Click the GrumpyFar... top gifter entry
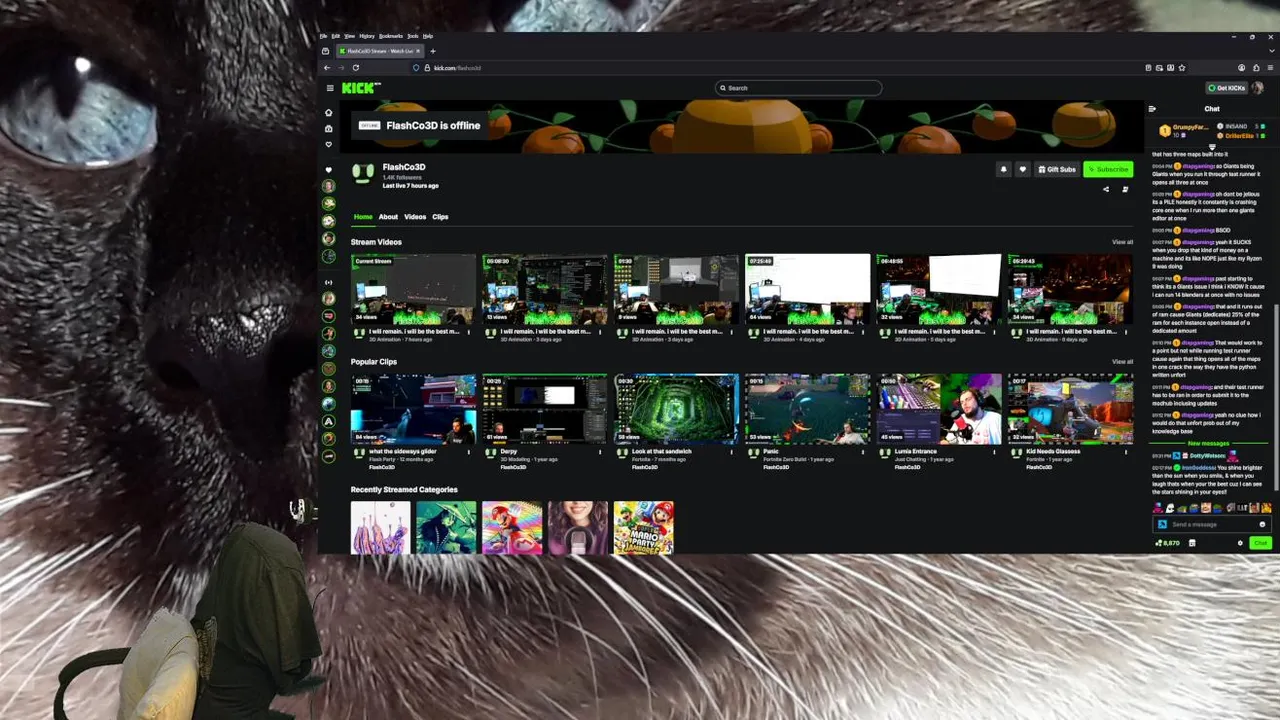The image size is (1280, 720). click(x=1184, y=130)
